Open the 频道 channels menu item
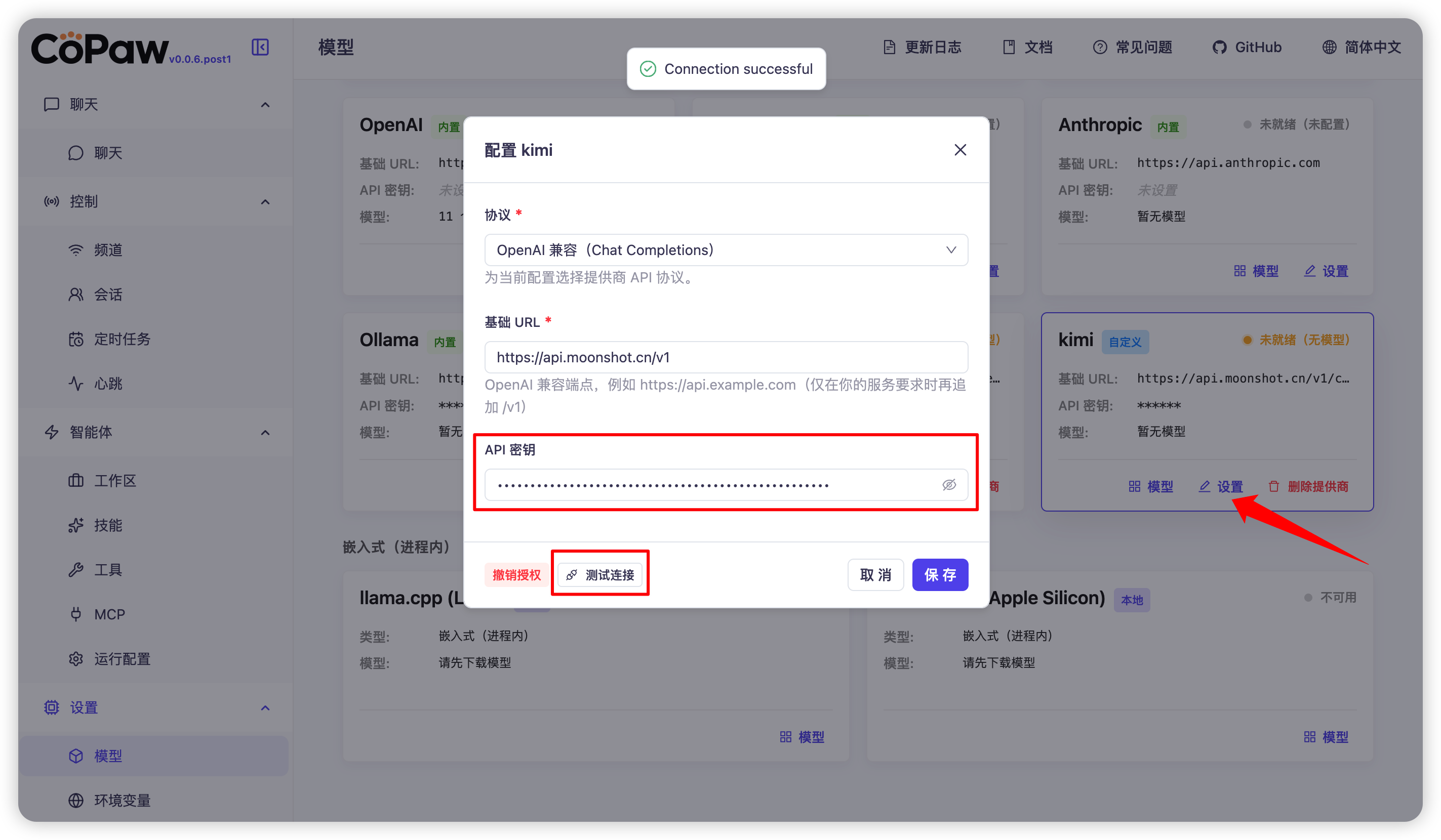This screenshot has width=1441, height=840. (x=108, y=249)
